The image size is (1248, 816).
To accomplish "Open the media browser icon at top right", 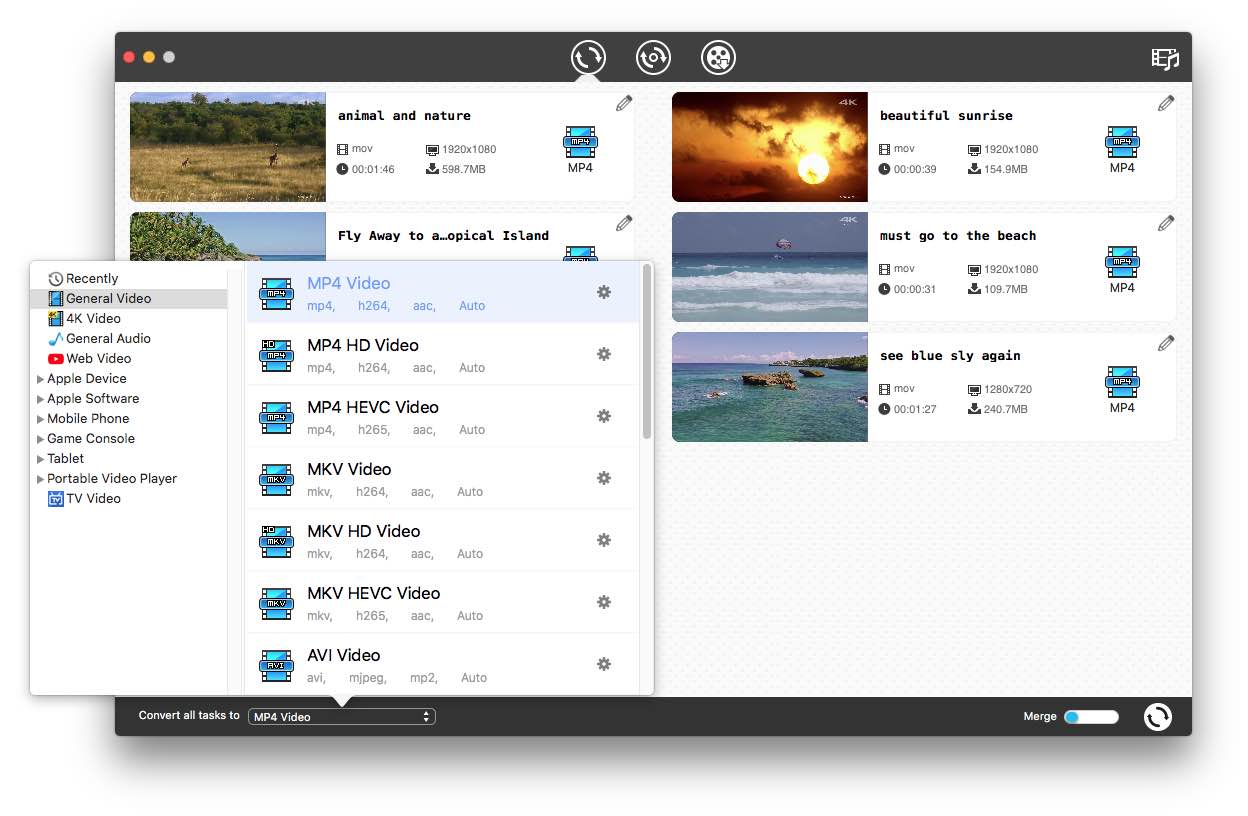I will click(x=1165, y=58).
